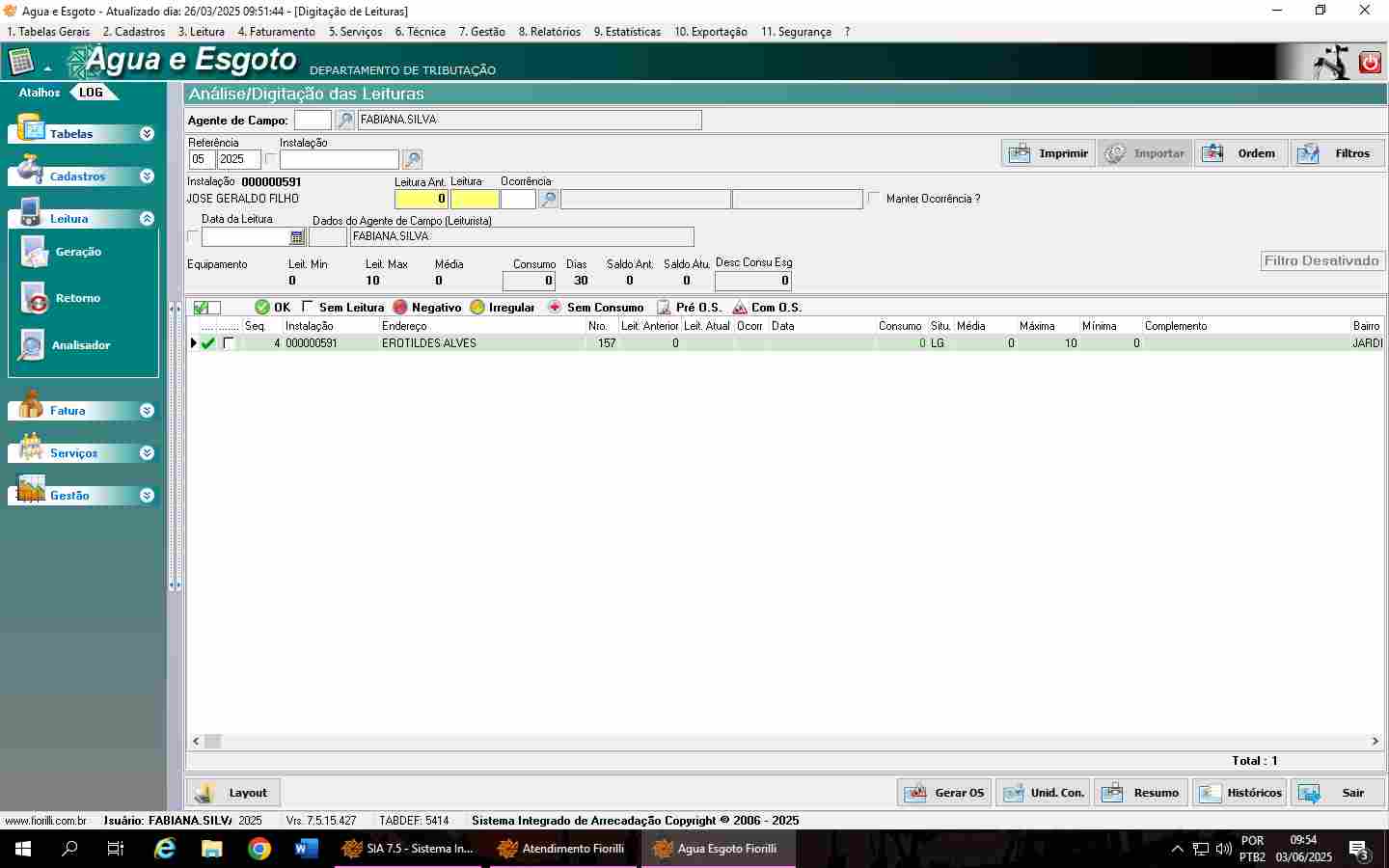Expand the Fatura sidebar section
The width and height of the screenshot is (1389, 868).
[147, 411]
